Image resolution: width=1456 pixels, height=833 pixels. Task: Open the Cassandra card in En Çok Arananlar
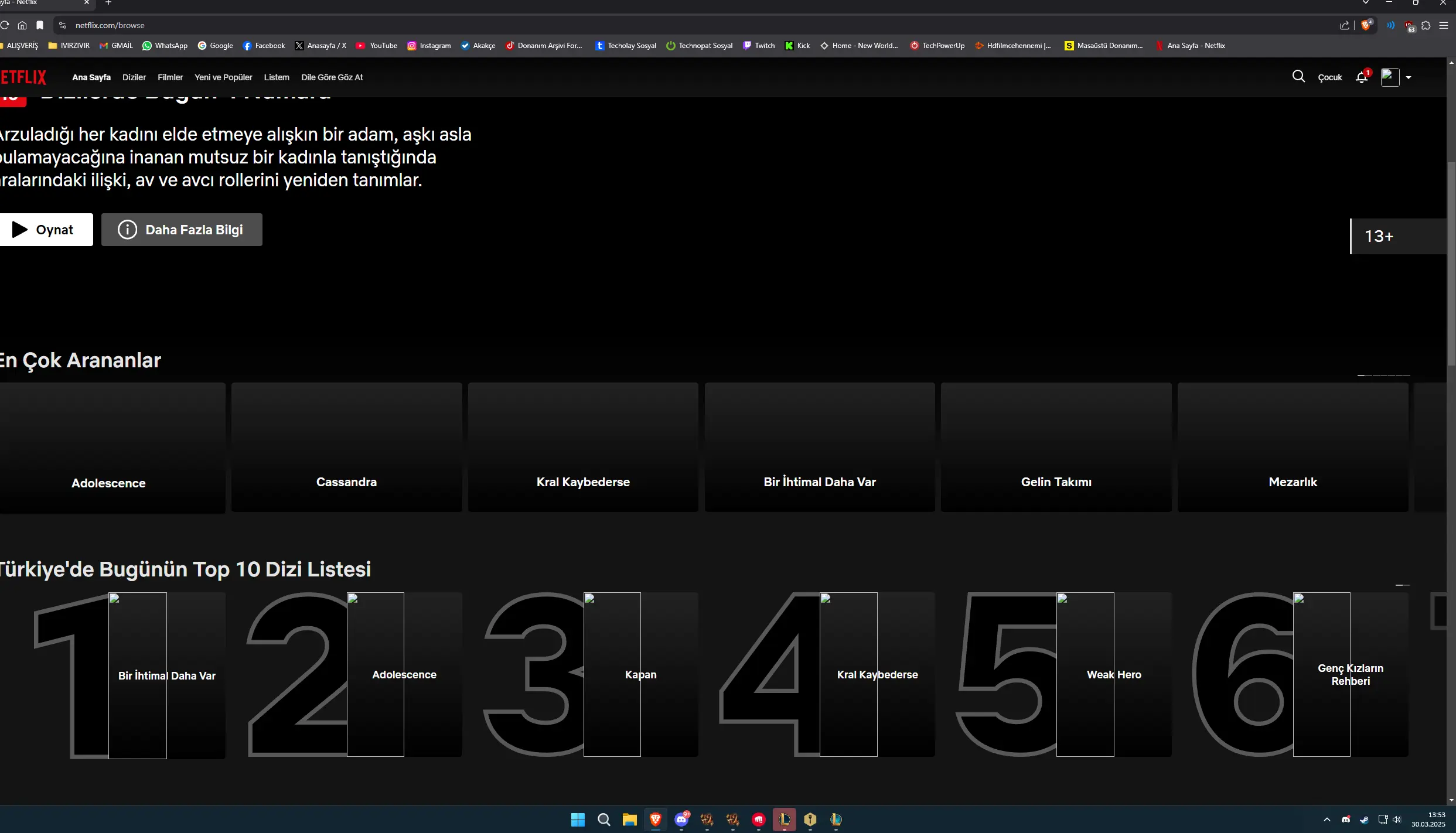click(x=346, y=448)
